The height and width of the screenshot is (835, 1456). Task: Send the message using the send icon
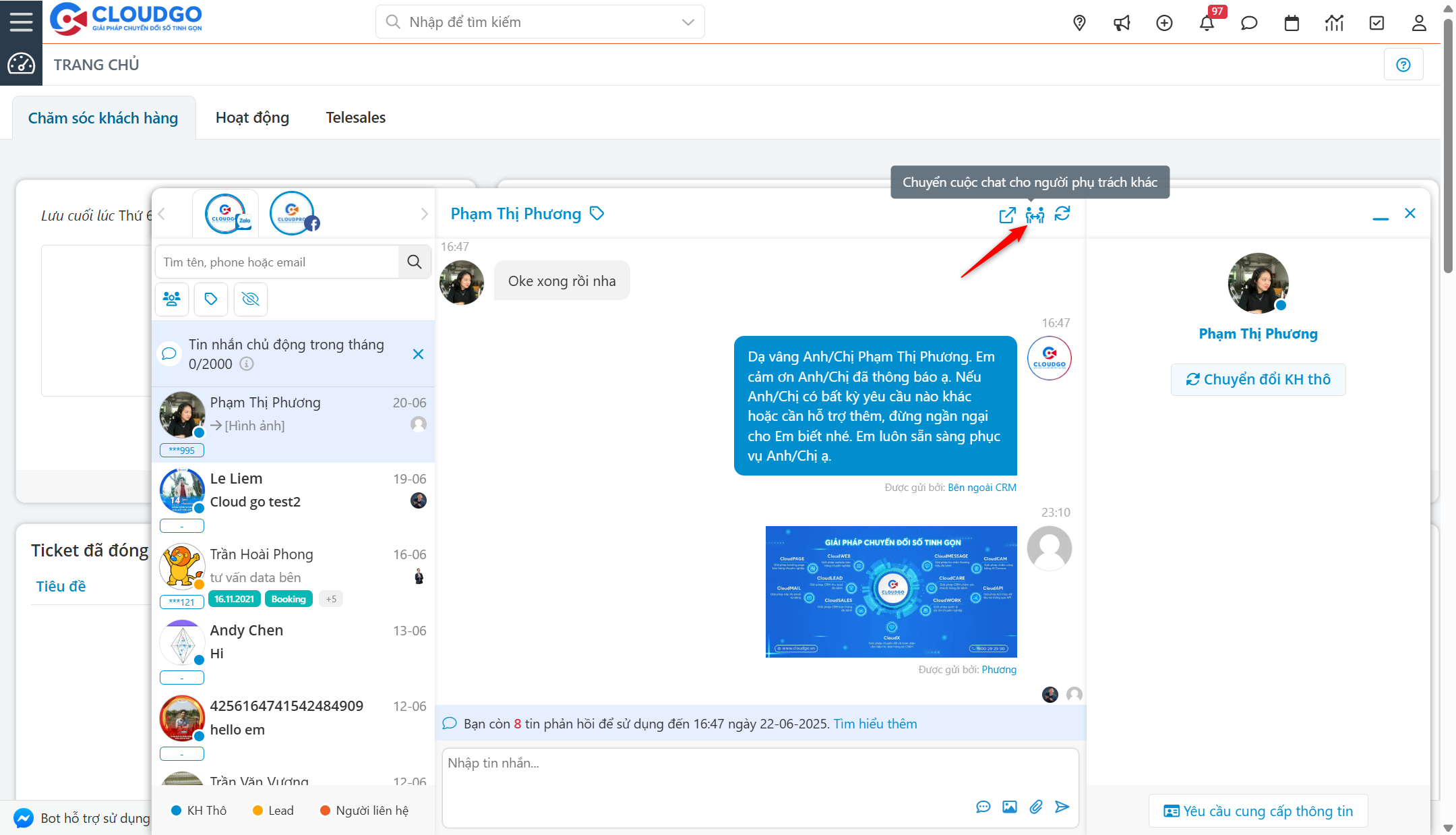(1063, 807)
